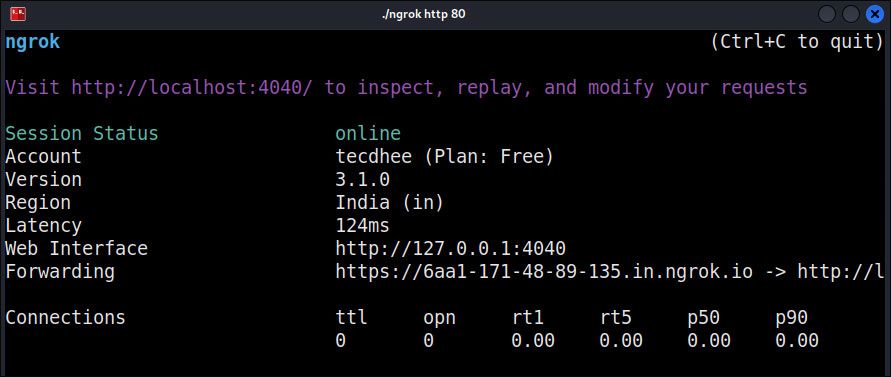Viewport: 891px width, 377px height.
Task: Select the rt5 value '0.00'
Action: (x=621, y=341)
